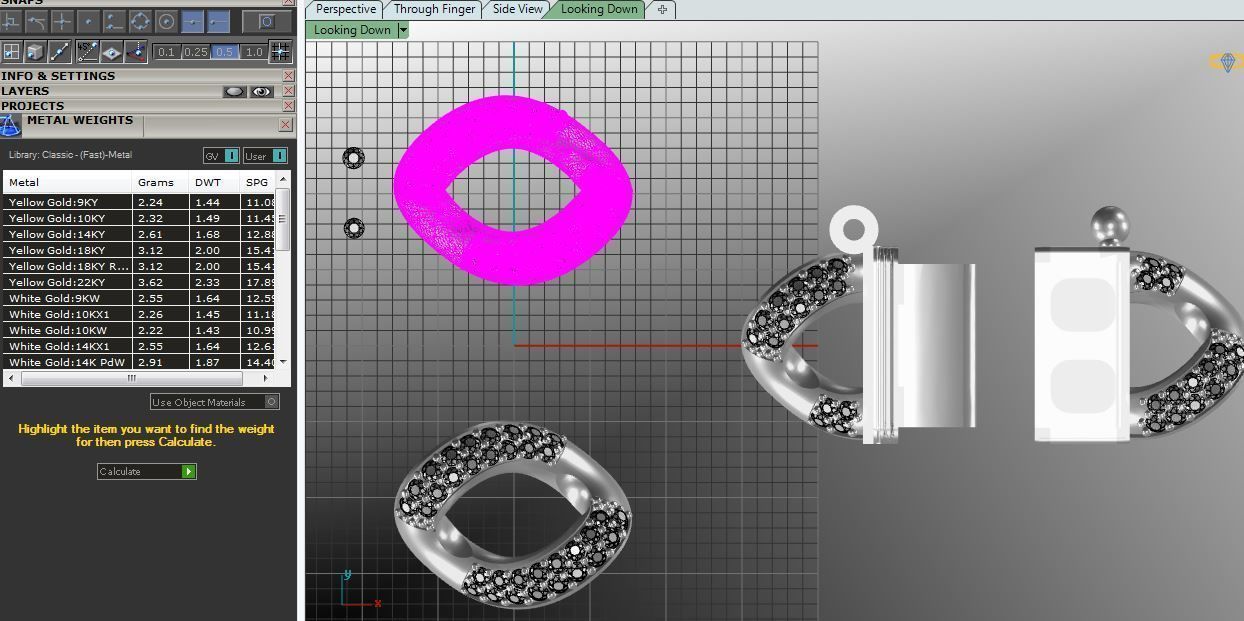Toggle the perpendicular snap icon
Viewport: 1244px width, 621px height.
point(114,21)
